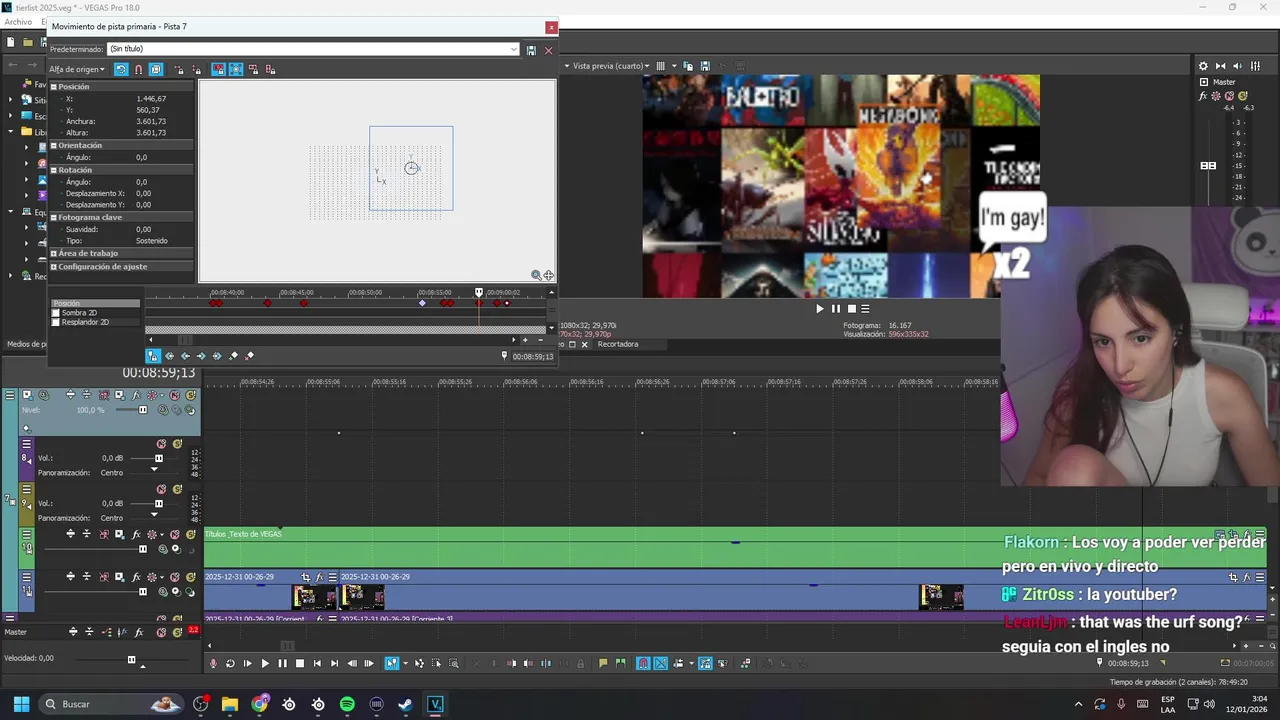Go to next keyframe in motion dialog

(201, 356)
